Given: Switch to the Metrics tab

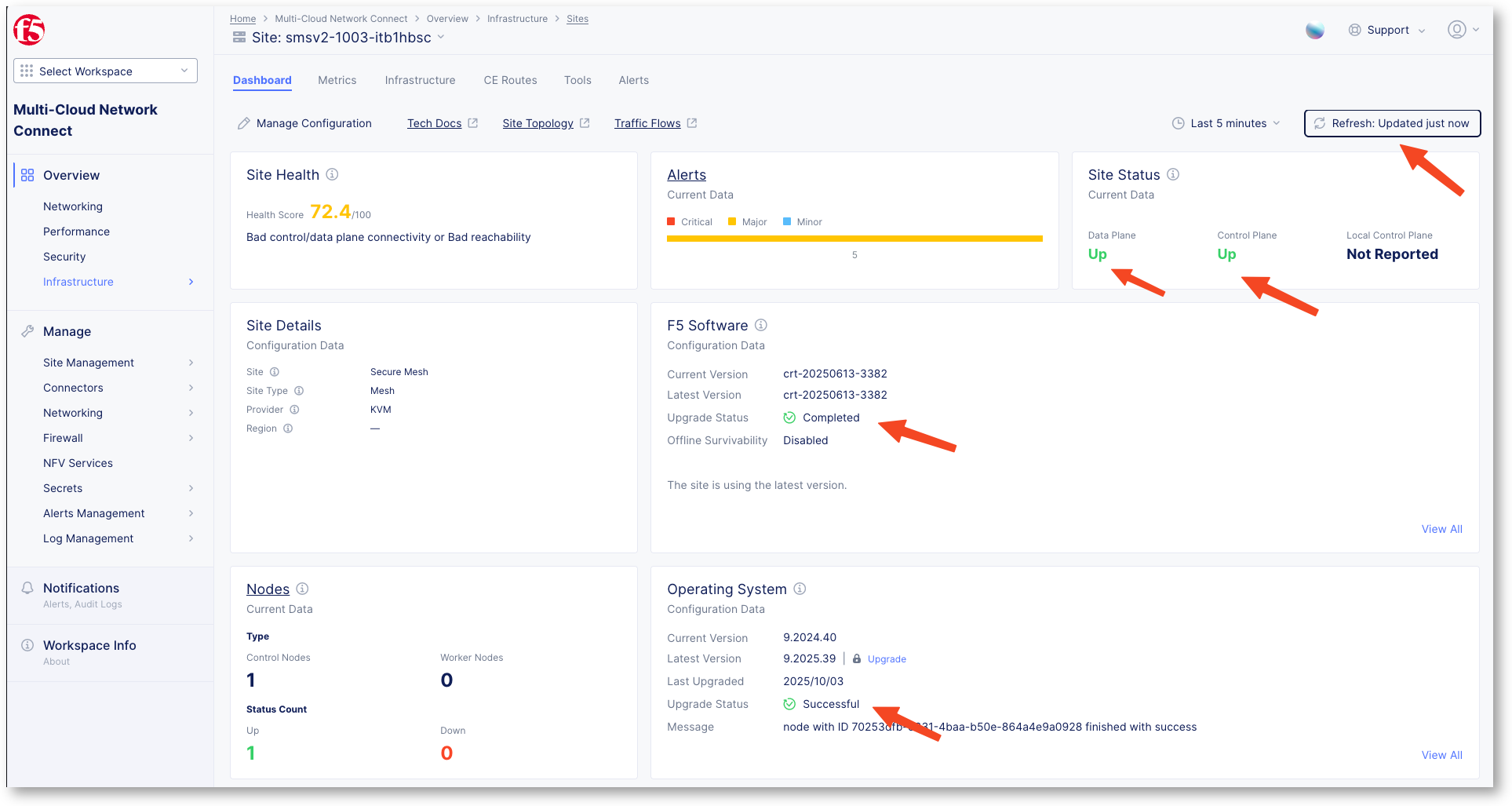Looking at the screenshot, I should (337, 80).
